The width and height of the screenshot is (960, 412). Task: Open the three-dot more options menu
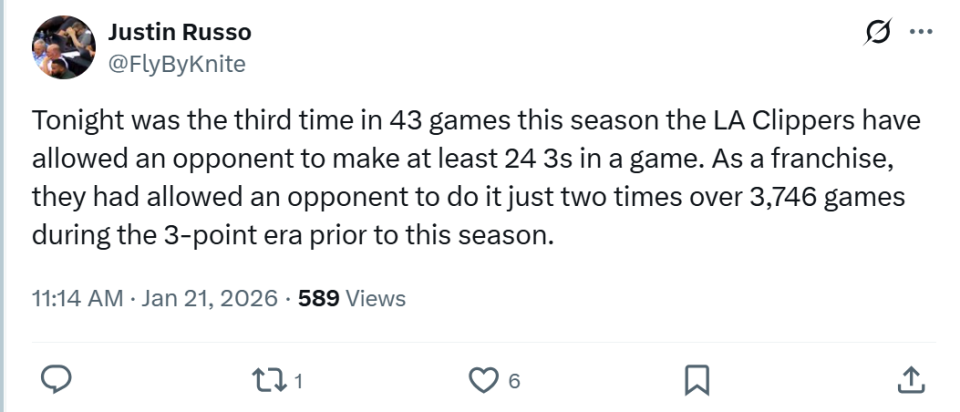920,32
